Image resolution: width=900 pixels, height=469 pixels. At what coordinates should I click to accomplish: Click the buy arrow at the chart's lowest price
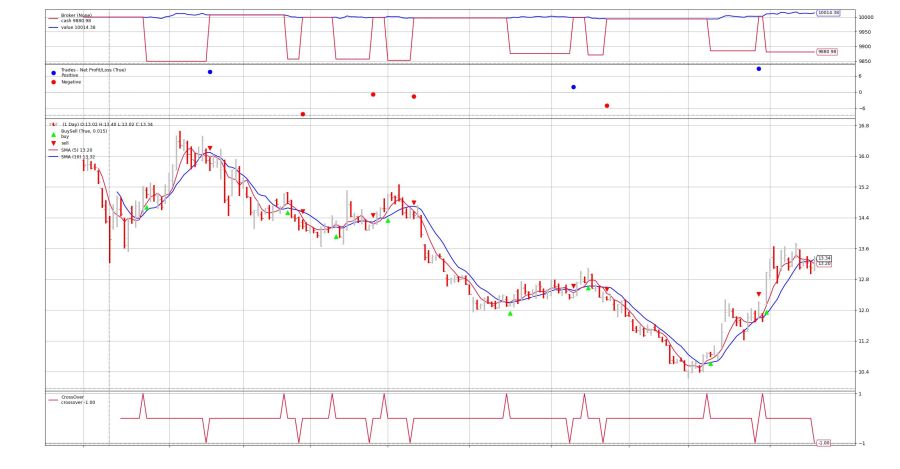(711, 363)
